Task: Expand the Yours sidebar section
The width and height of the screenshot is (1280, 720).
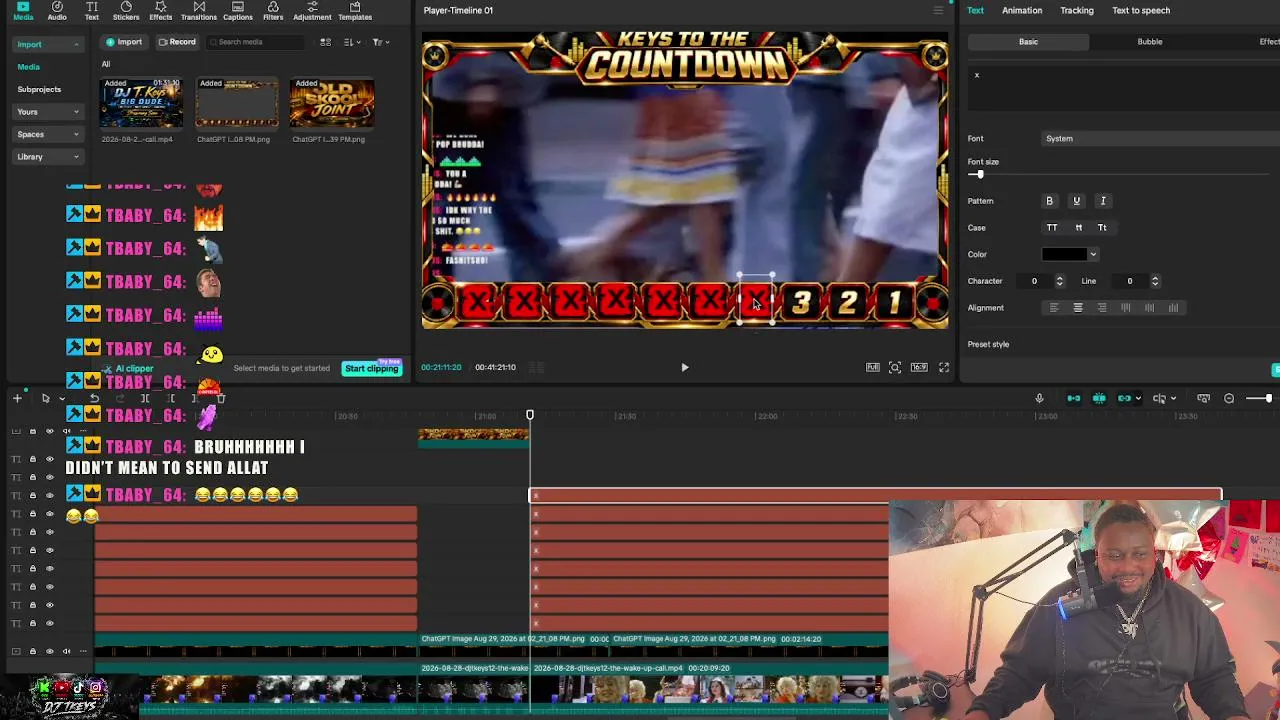Action: click(x=76, y=112)
